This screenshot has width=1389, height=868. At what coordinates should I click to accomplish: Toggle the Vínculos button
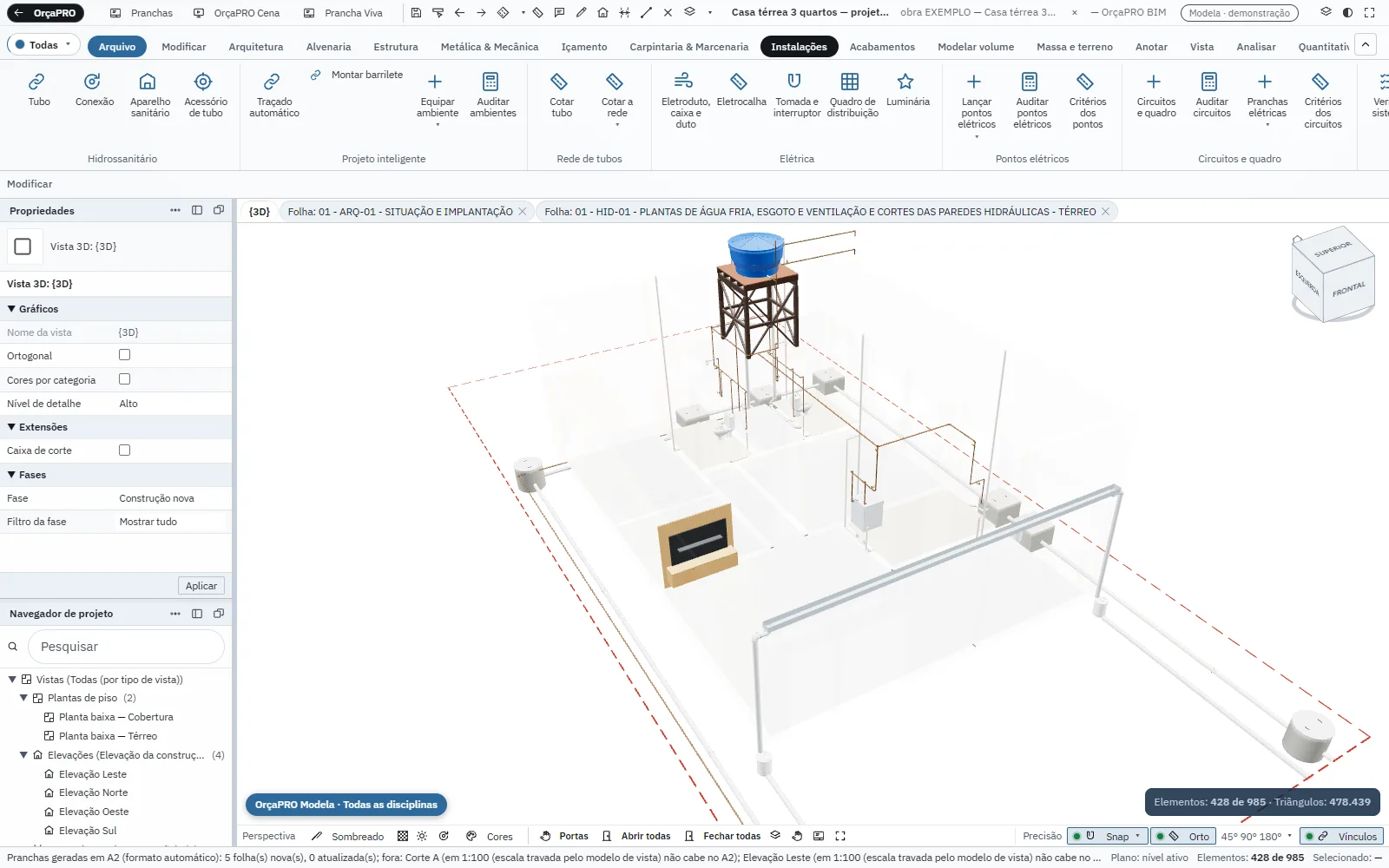[1341, 836]
